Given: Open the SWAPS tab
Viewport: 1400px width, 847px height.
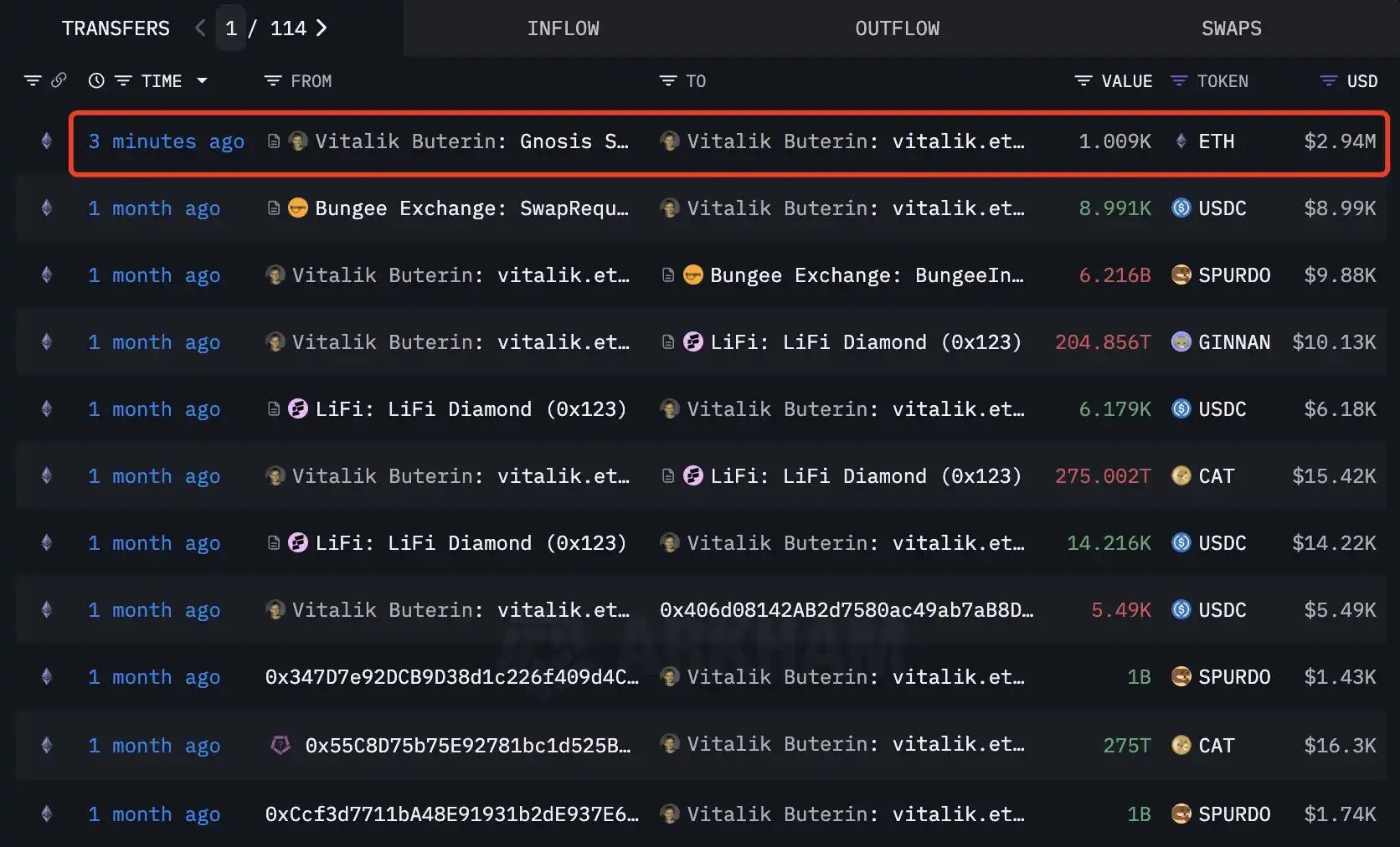Looking at the screenshot, I should tap(1231, 28).
